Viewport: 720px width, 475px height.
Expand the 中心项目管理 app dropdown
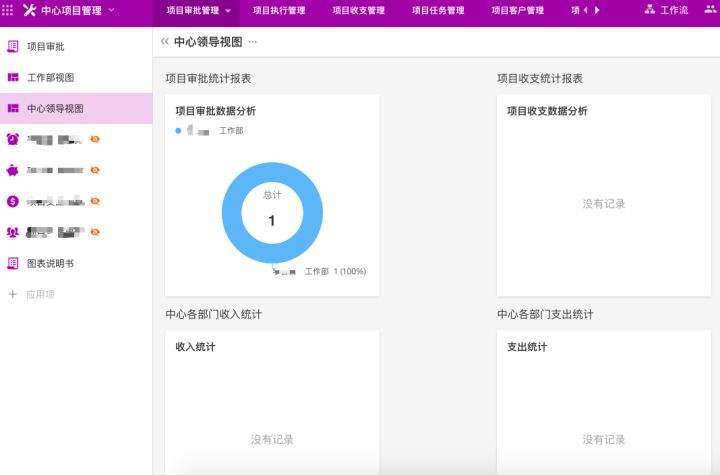coord(110,10)
